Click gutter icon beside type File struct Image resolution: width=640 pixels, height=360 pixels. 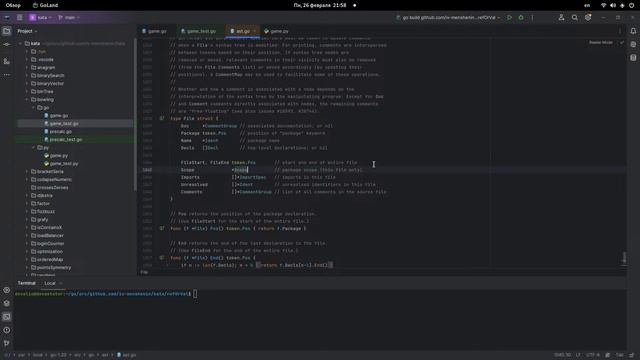point(162,118)
